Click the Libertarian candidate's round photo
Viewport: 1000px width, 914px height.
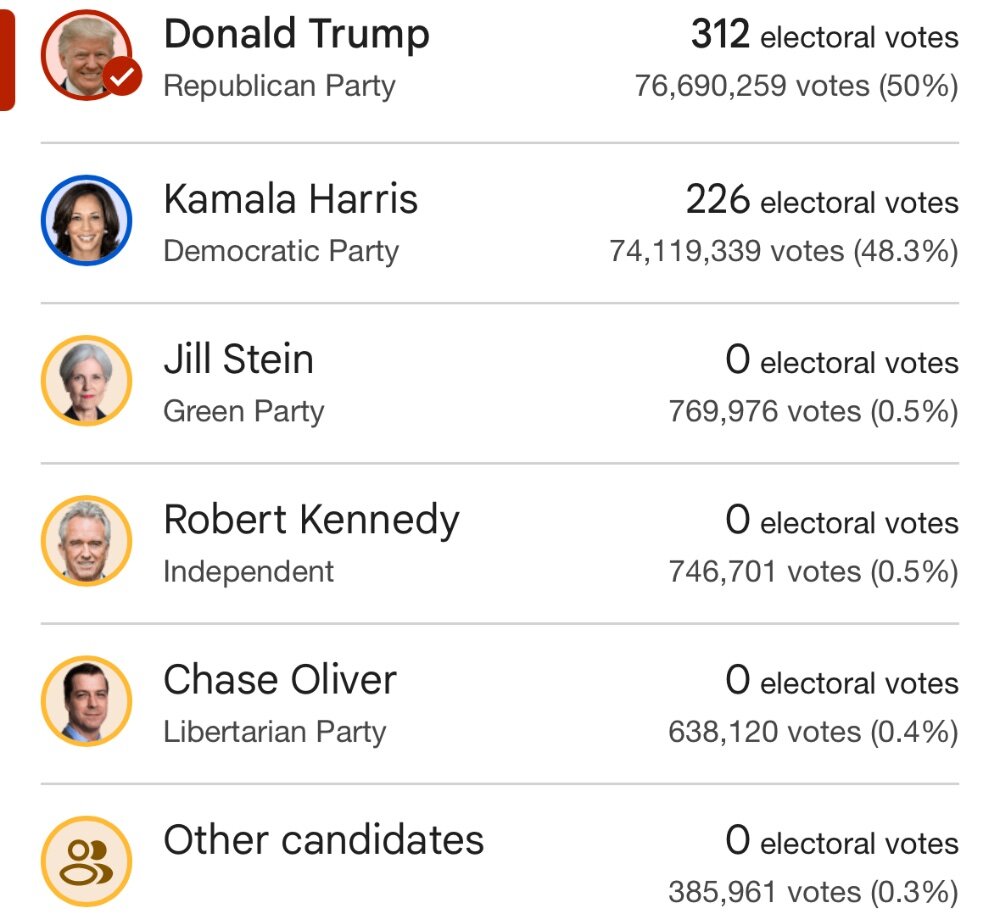tap(86, 700)
